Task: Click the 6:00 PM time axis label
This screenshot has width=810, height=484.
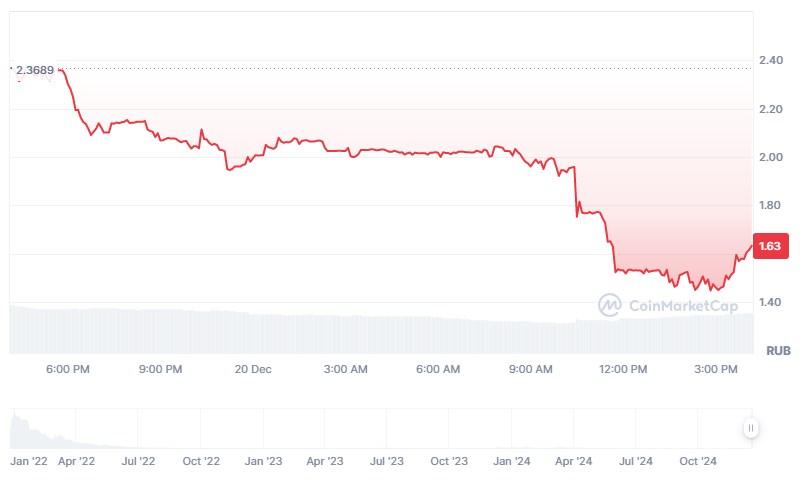Action: (x=68, y=369)
